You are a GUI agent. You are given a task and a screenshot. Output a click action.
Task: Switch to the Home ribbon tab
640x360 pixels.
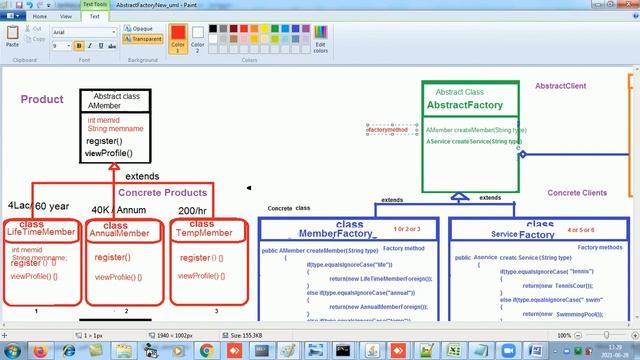[40, 16]
